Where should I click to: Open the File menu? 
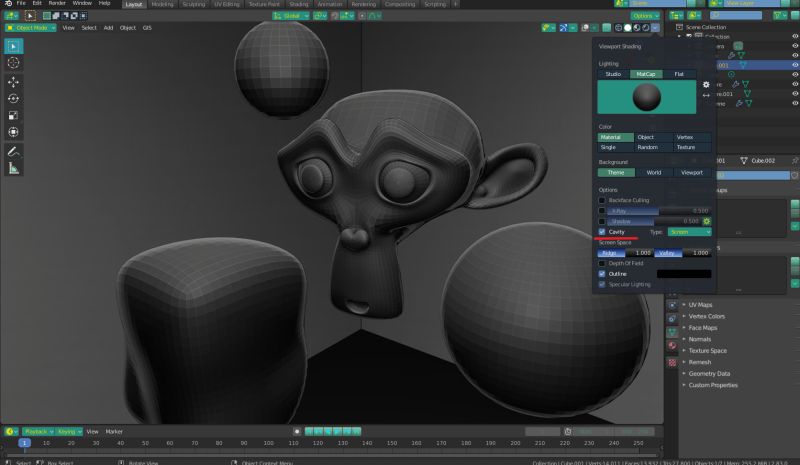21,4
